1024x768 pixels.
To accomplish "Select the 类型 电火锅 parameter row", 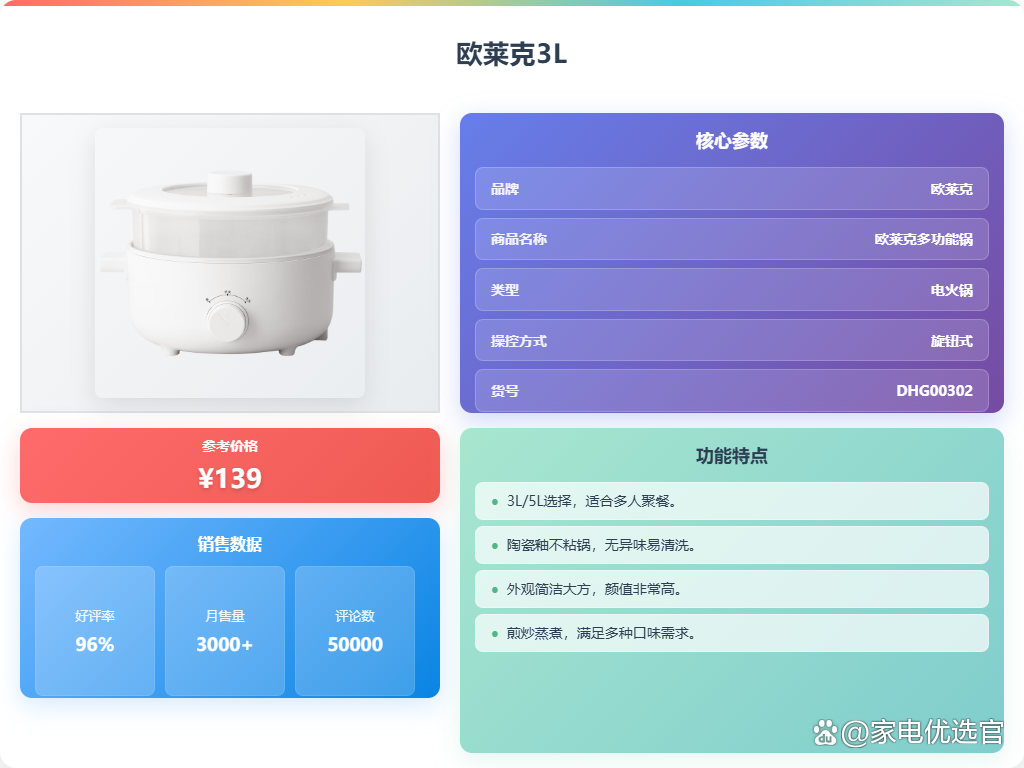I will (731, 289).
